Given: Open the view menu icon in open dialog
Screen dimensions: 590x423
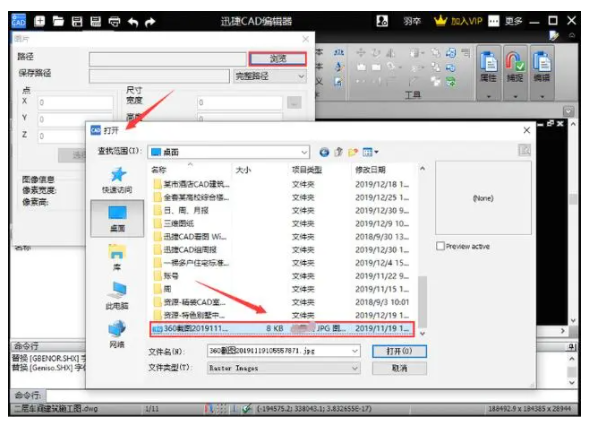Looking at the screenshot, I should tap(370, 152).
